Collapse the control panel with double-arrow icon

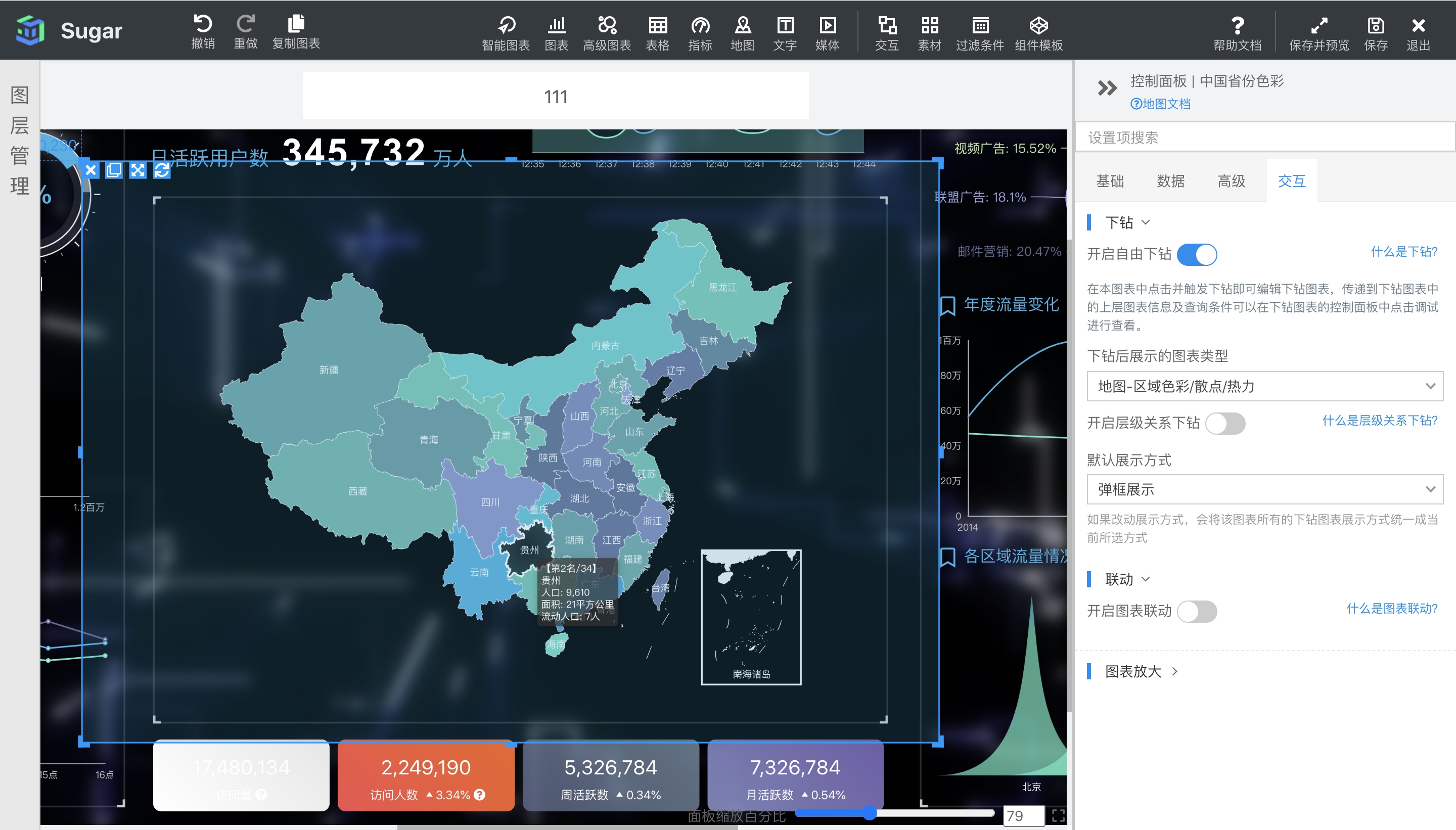tap(1107, 88)
